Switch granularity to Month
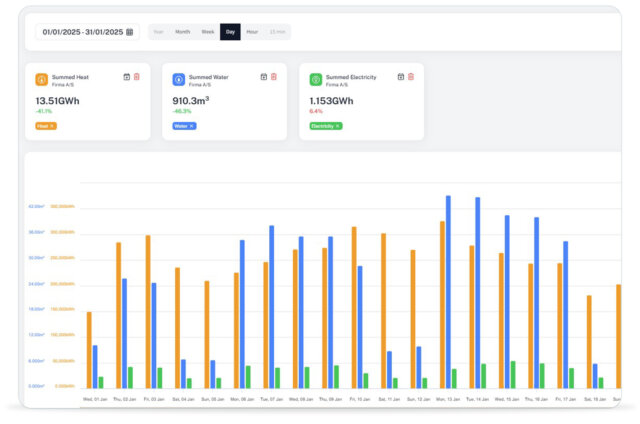This screenshot has width=640, height=424. click(183, 32)
